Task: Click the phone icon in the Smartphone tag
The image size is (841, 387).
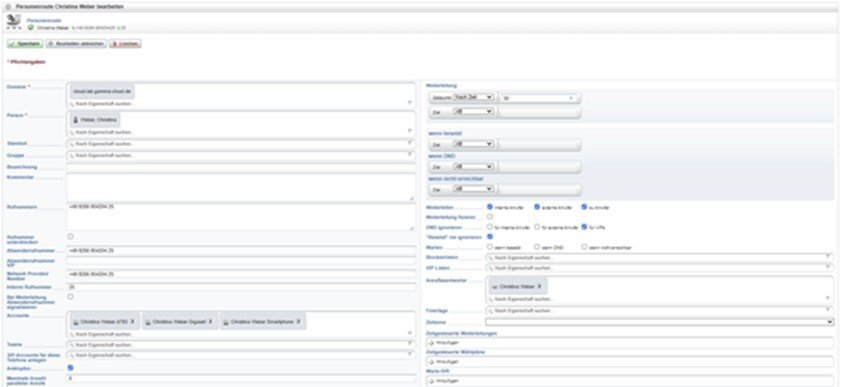Action: tap(226, 322)
